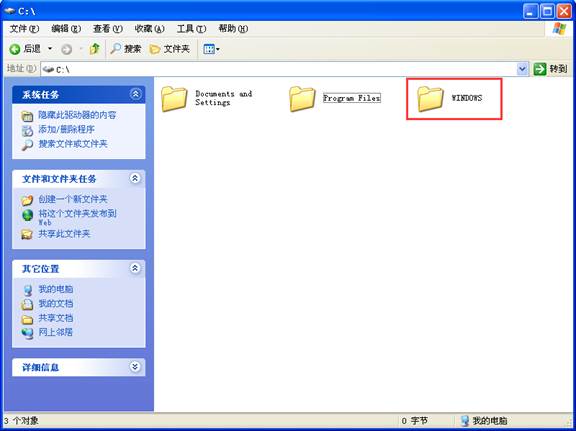This screenshot has height=431, width=576.
Task: Click 创建一个新文件夹 link
Action: coord(73,200)
